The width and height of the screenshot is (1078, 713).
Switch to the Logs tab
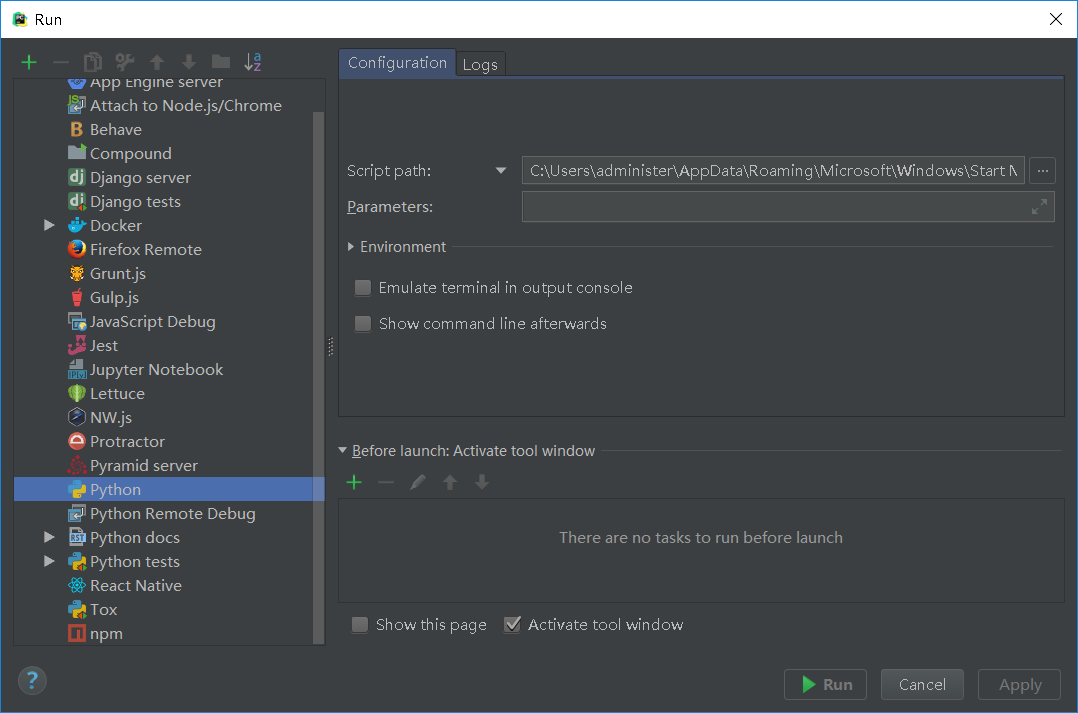point(480,64)
